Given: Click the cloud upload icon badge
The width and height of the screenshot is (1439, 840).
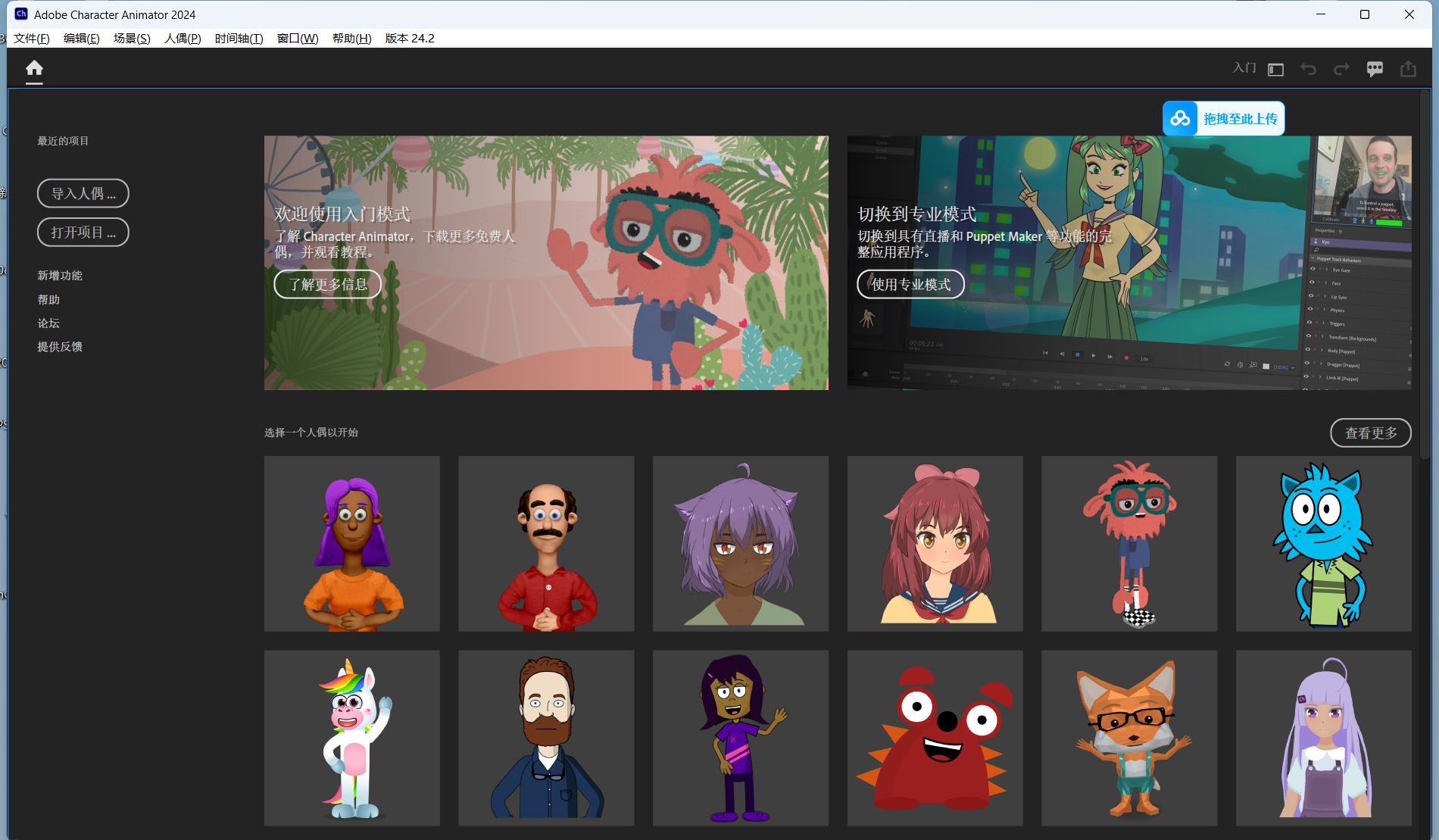Looking at the screenshot, I should point(1180,119).
